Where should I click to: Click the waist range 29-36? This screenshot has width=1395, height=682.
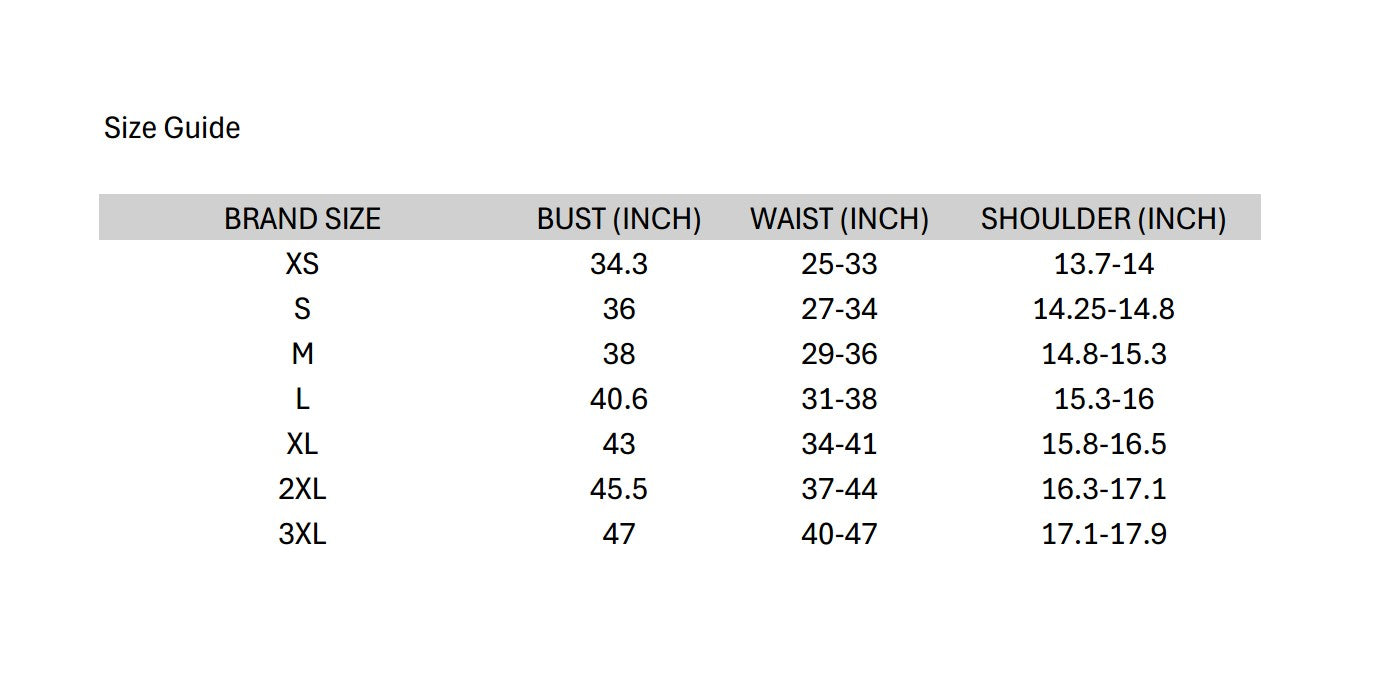click(x=839, y=354)
